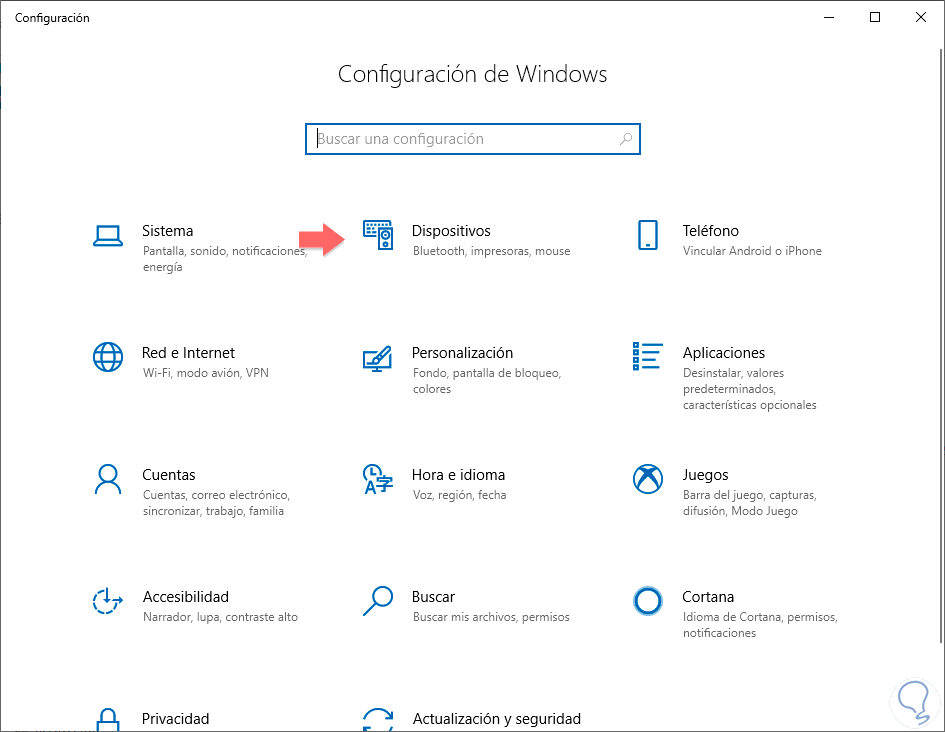Click 'Buscar mis archivos, permisos' description
This screenshot has width=945, height=732.
point(491,617)
